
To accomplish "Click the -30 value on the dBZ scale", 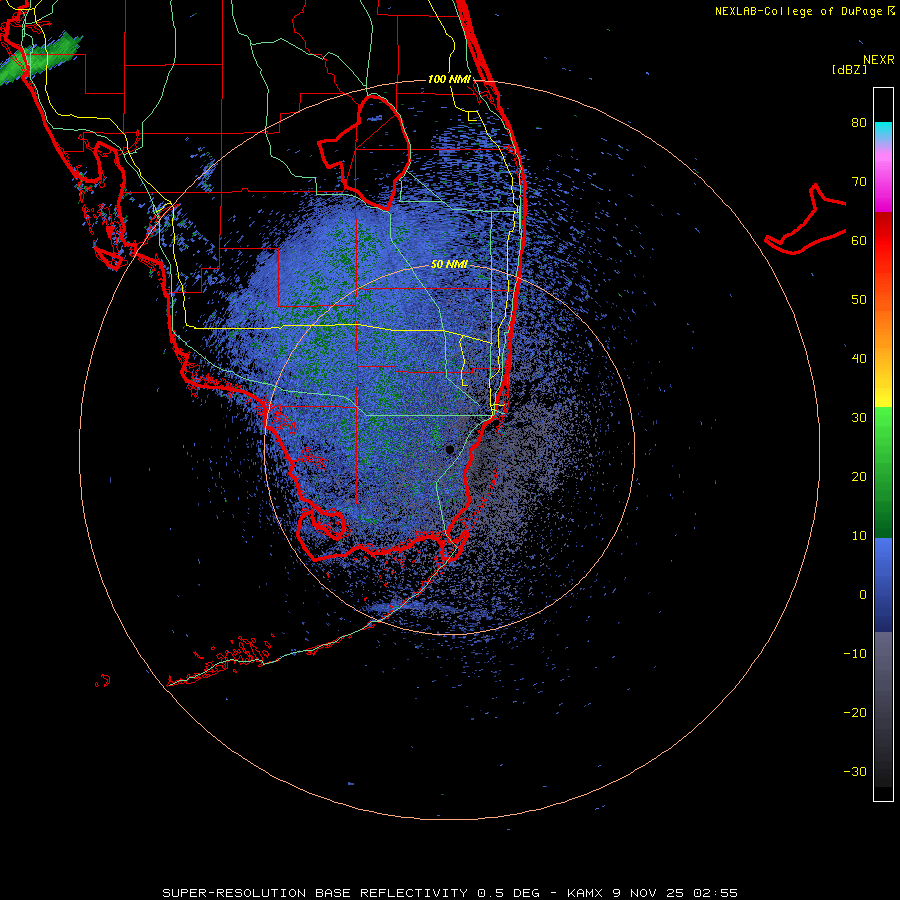I will [855, 771].
